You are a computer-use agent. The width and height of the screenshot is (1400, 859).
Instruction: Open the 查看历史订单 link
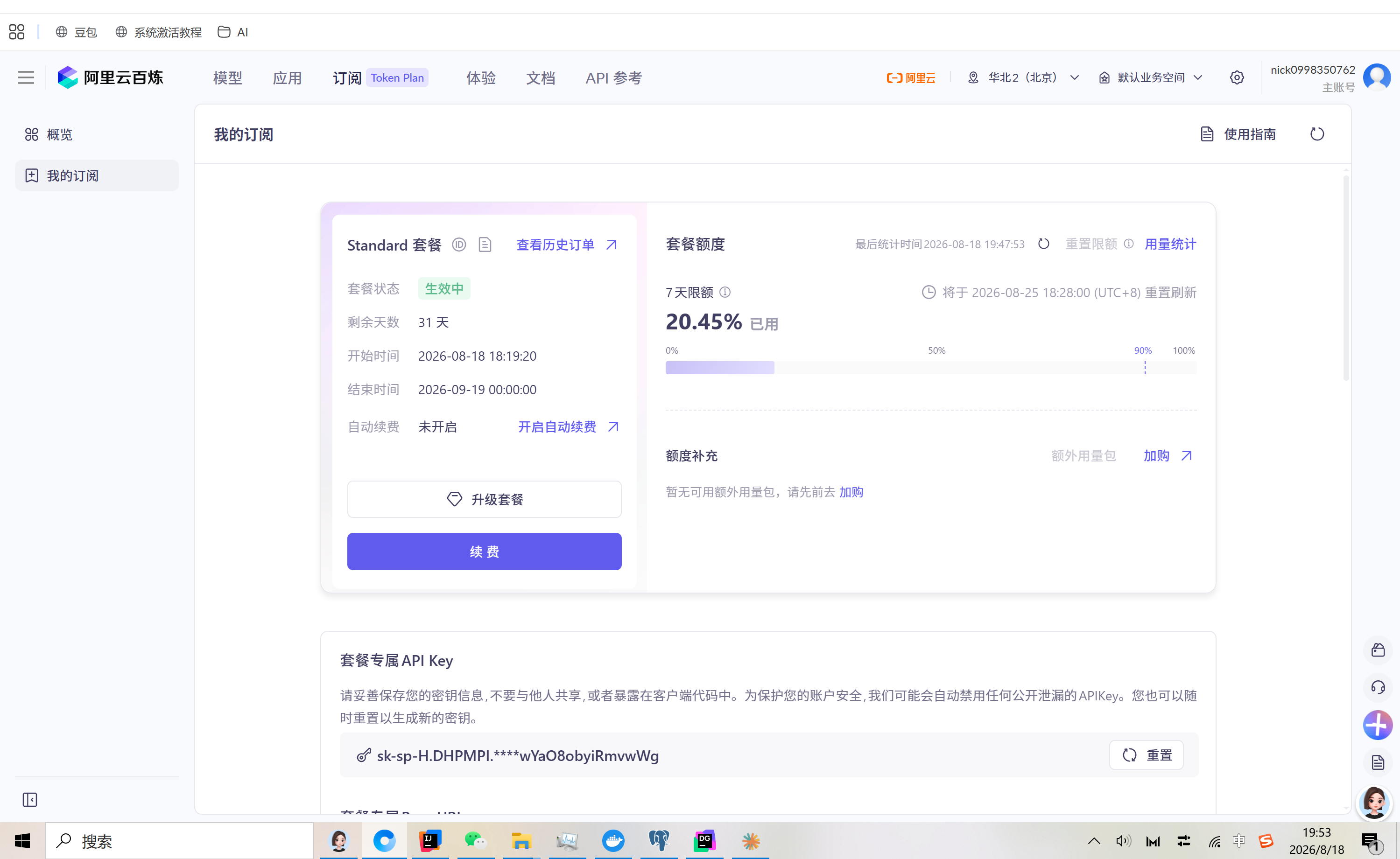pos(567,244)
